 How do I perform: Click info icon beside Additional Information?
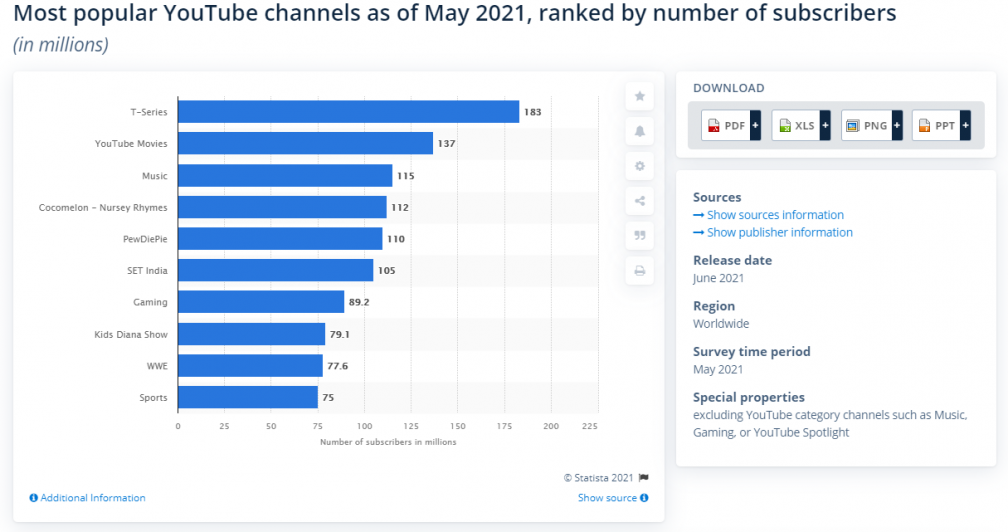[x=33, y=498]
